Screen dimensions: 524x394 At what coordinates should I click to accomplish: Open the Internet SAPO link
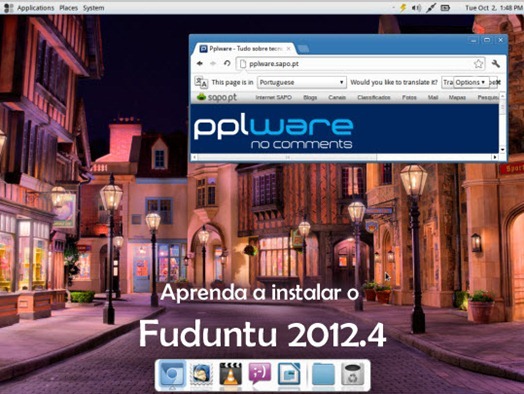pos(274,98)
